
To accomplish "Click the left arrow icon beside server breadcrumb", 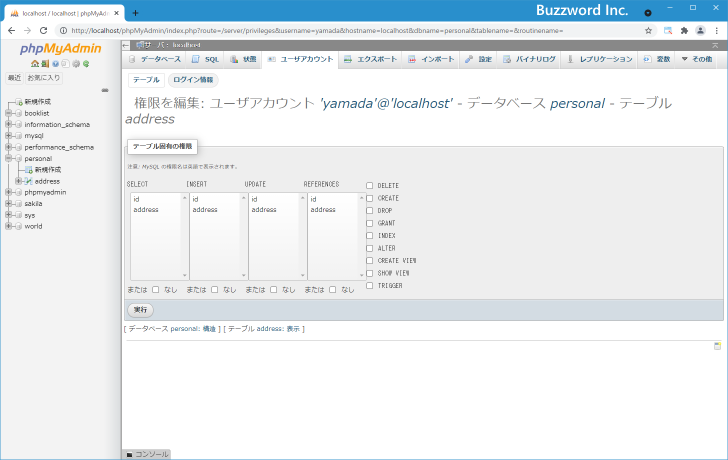I will pos(126,45).
